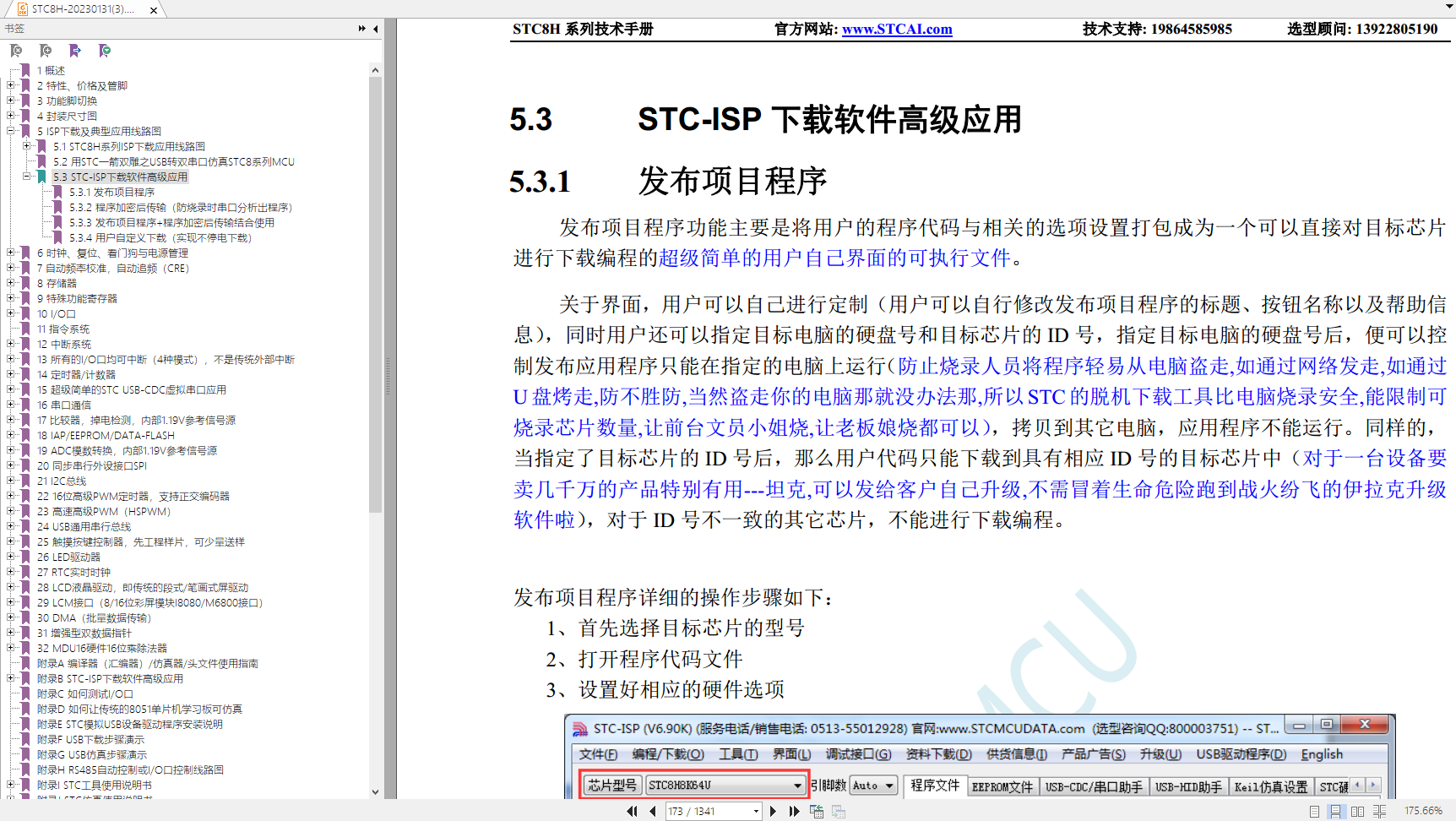1456x821 pixels.
Task: Click the delete bookmark icon with the x
Action: tap(16, 51)
